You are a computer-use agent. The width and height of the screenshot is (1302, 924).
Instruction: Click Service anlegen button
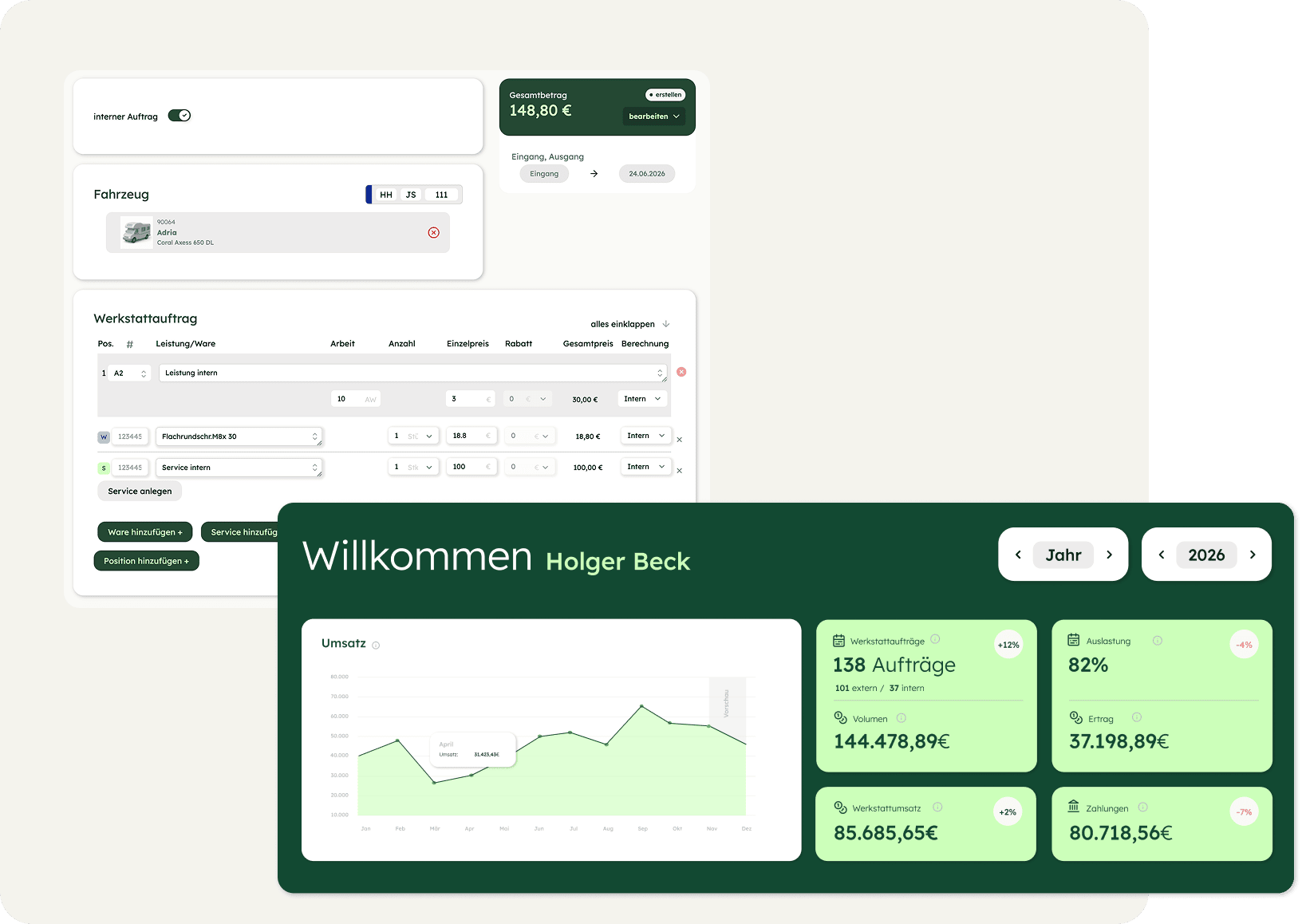(x=140, y=492)
